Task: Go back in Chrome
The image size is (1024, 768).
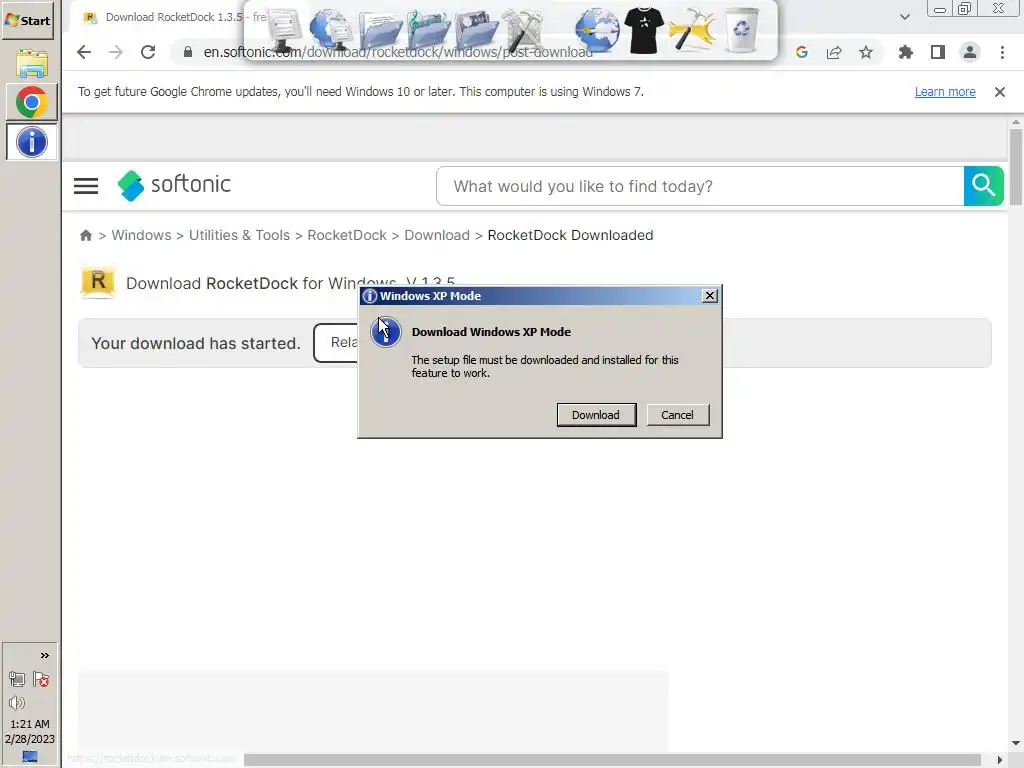Action: click(84, 52)
